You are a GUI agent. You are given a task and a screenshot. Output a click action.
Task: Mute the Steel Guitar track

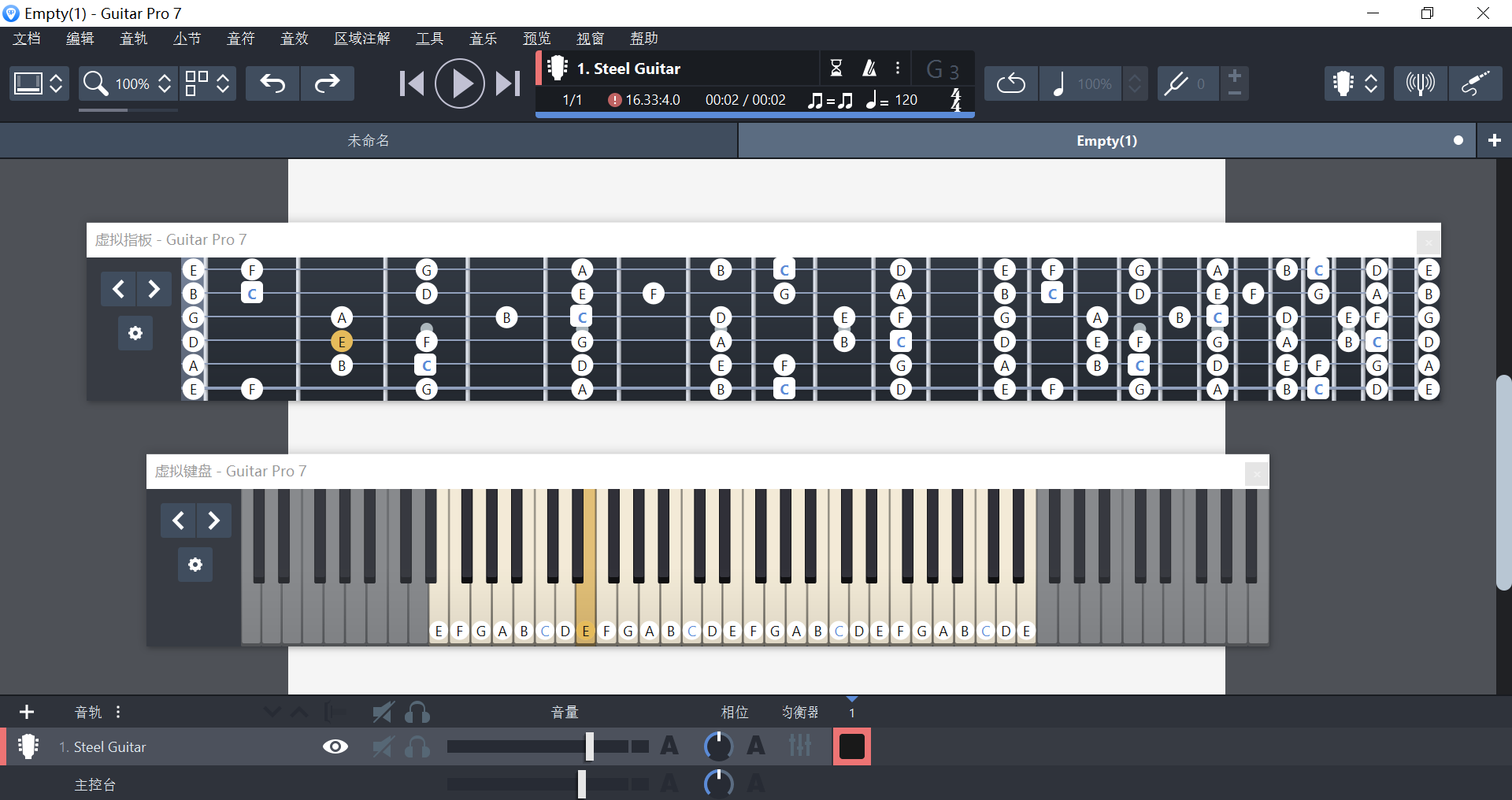coord(383,746)
